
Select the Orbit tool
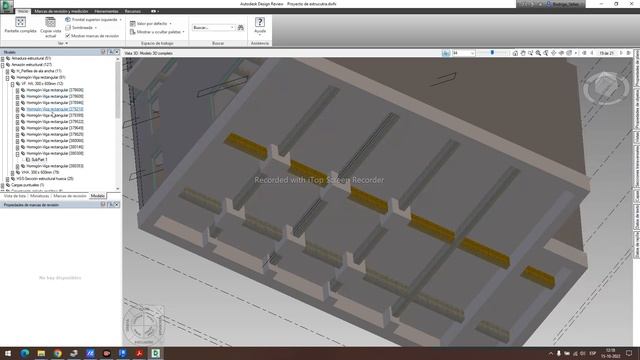554,53
